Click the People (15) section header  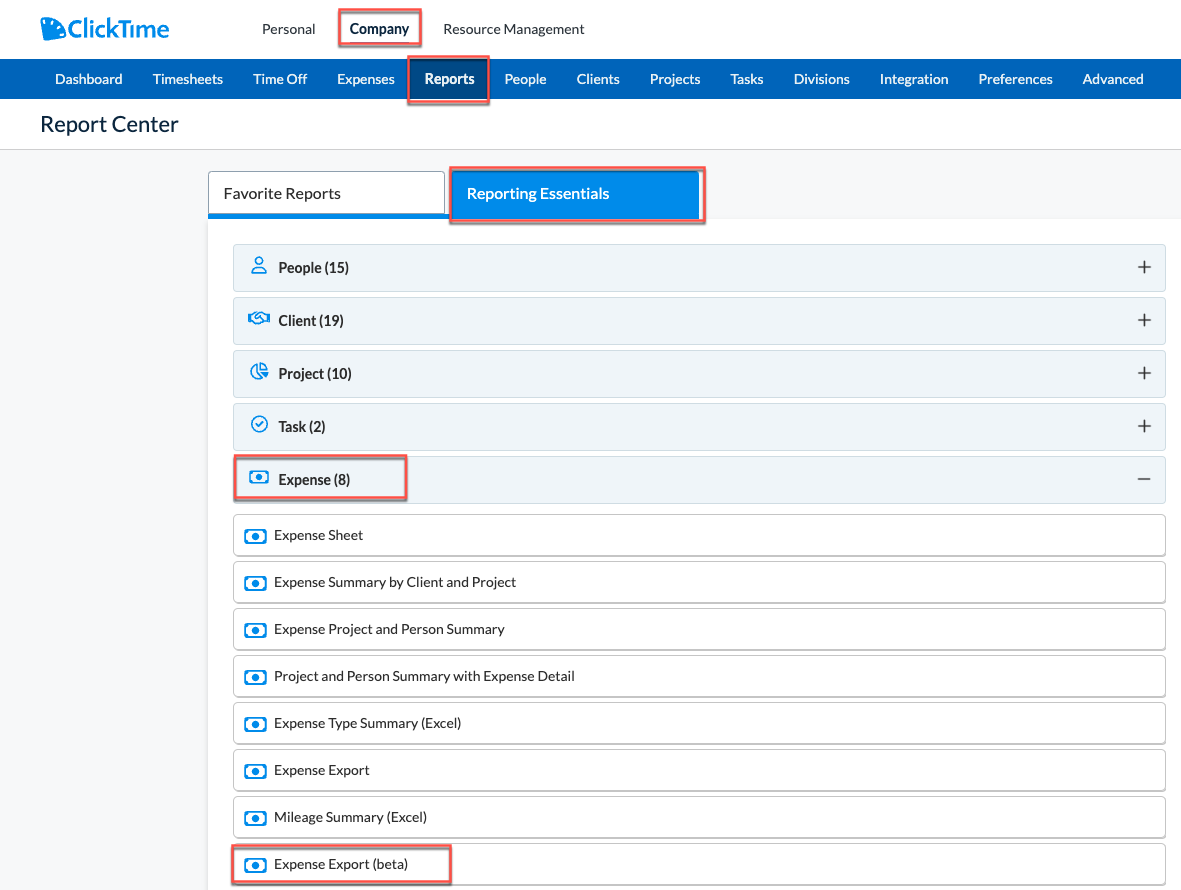tap(699, 268)
